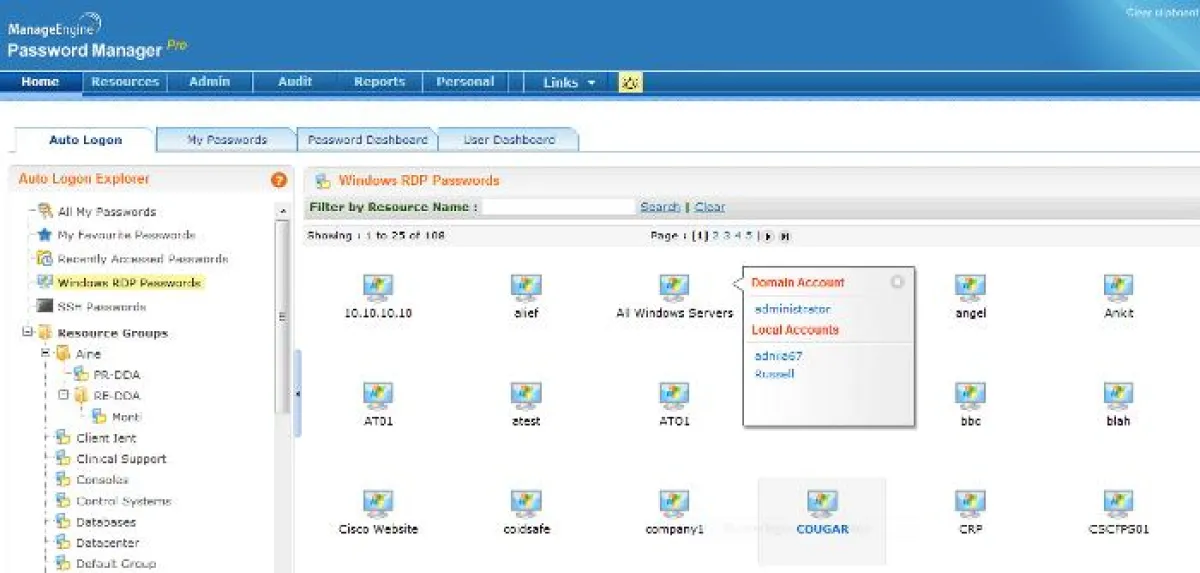The width and height of the screenshot is (1200, 573).
Task: Open the bbc computer icon
Action: coord(970,396)
